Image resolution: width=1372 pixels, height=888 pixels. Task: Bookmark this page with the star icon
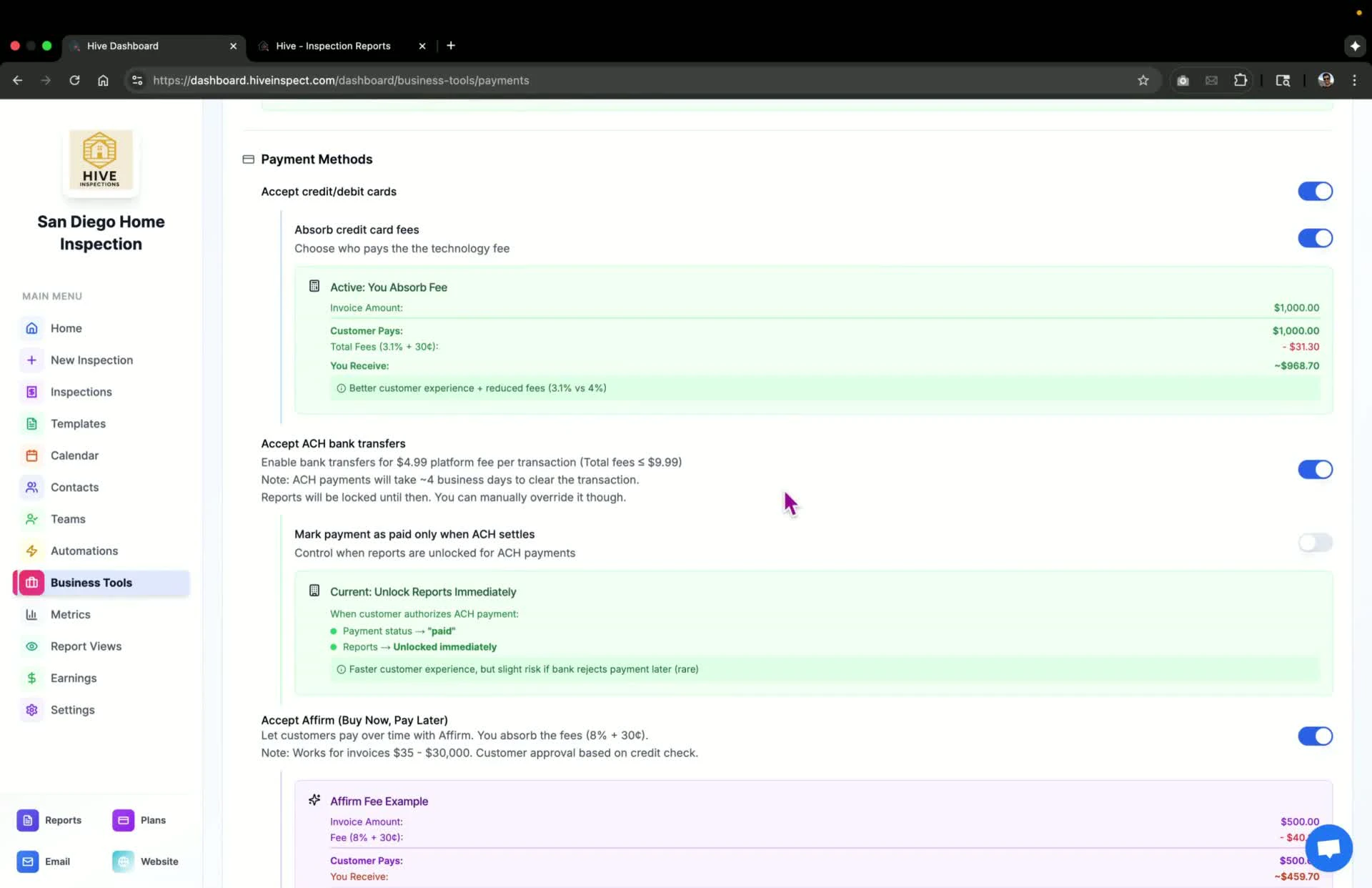(x=1143, y=80)
